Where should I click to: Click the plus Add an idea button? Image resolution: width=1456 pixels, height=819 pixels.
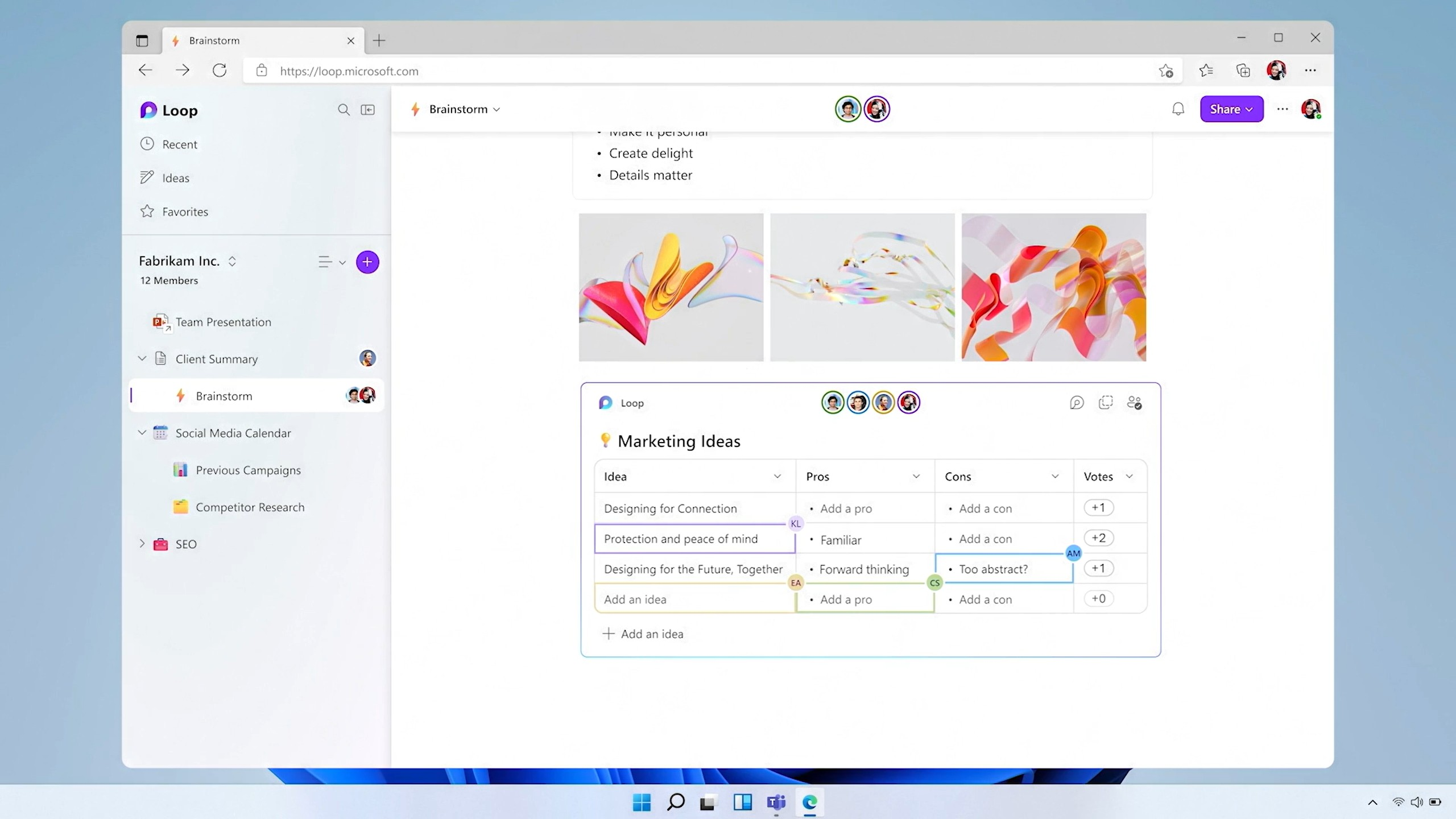tap(643, 634)
